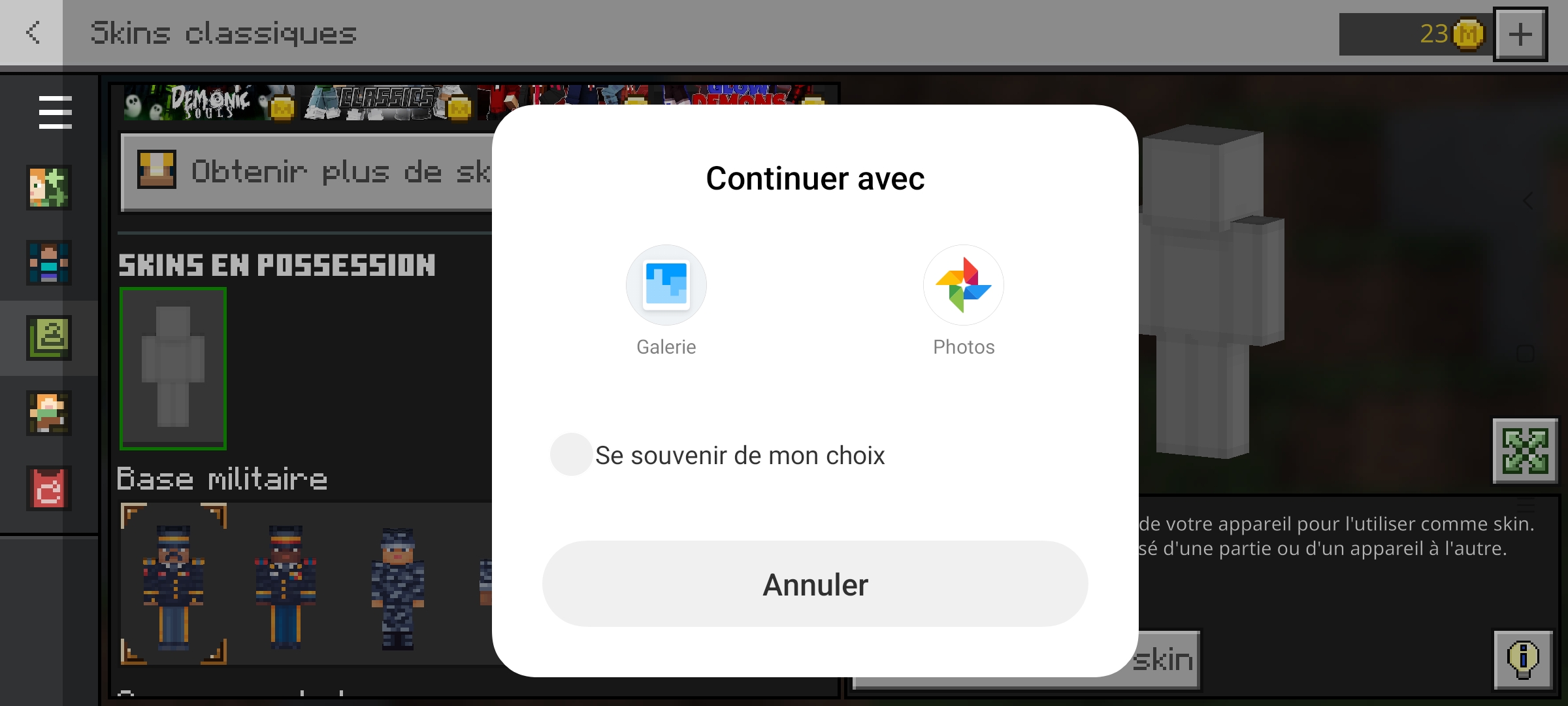
Task: Click the Annuler button
Action: tap(815, 584)
